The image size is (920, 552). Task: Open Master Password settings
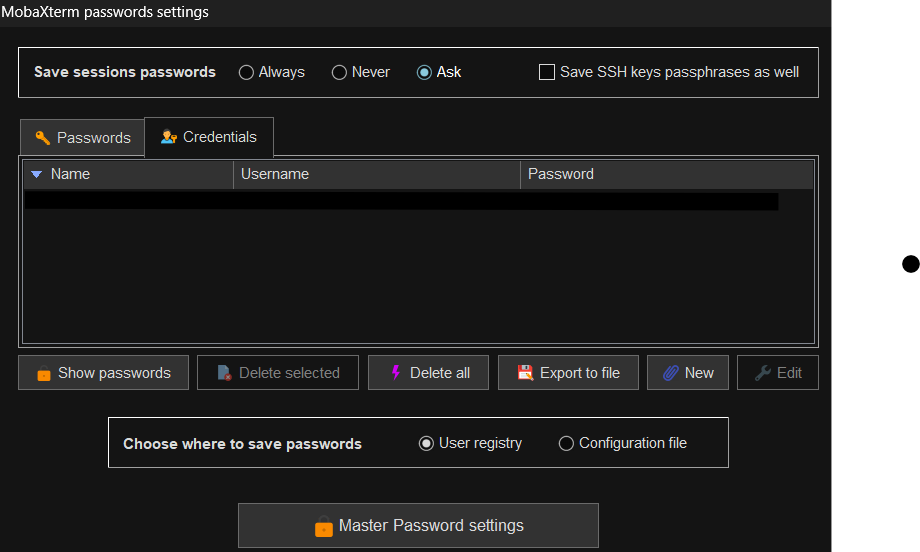tap(418, 526)
